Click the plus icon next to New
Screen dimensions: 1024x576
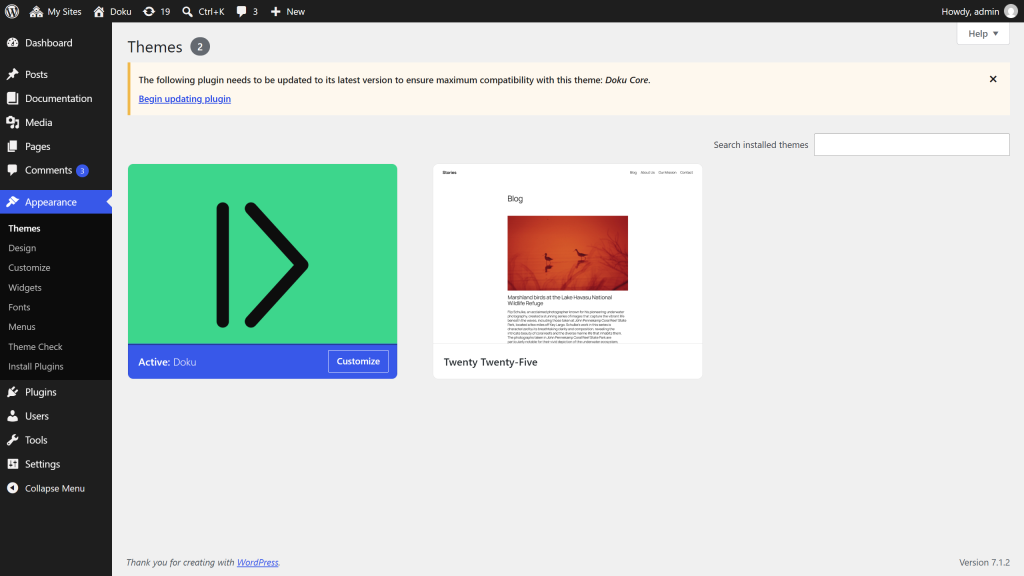(276, 12)
